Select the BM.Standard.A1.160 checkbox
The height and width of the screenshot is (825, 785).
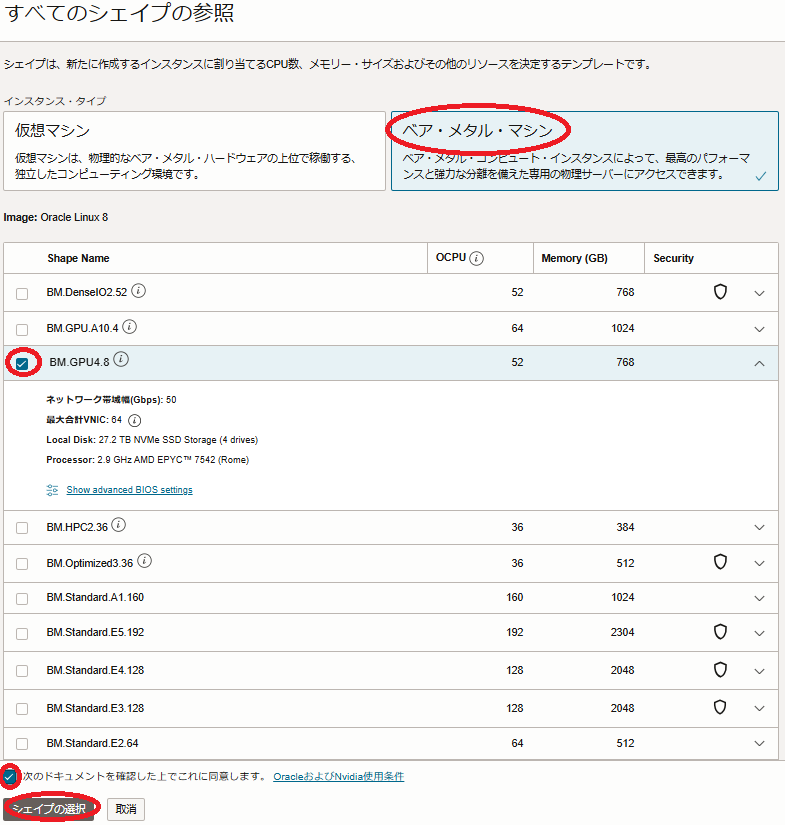22,598
